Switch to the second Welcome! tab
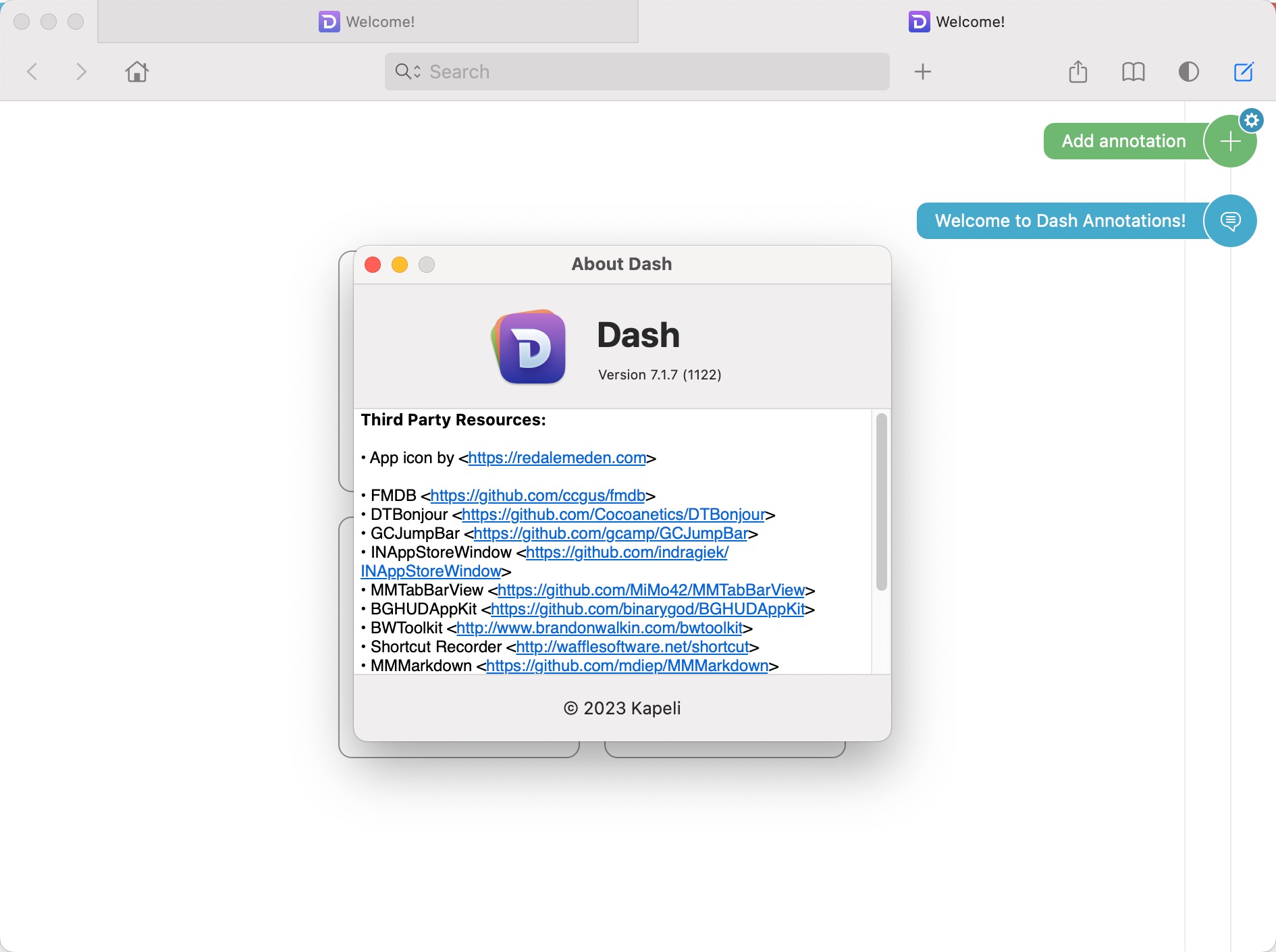This screenshot has width=1276, height=952. pos(957,22)
